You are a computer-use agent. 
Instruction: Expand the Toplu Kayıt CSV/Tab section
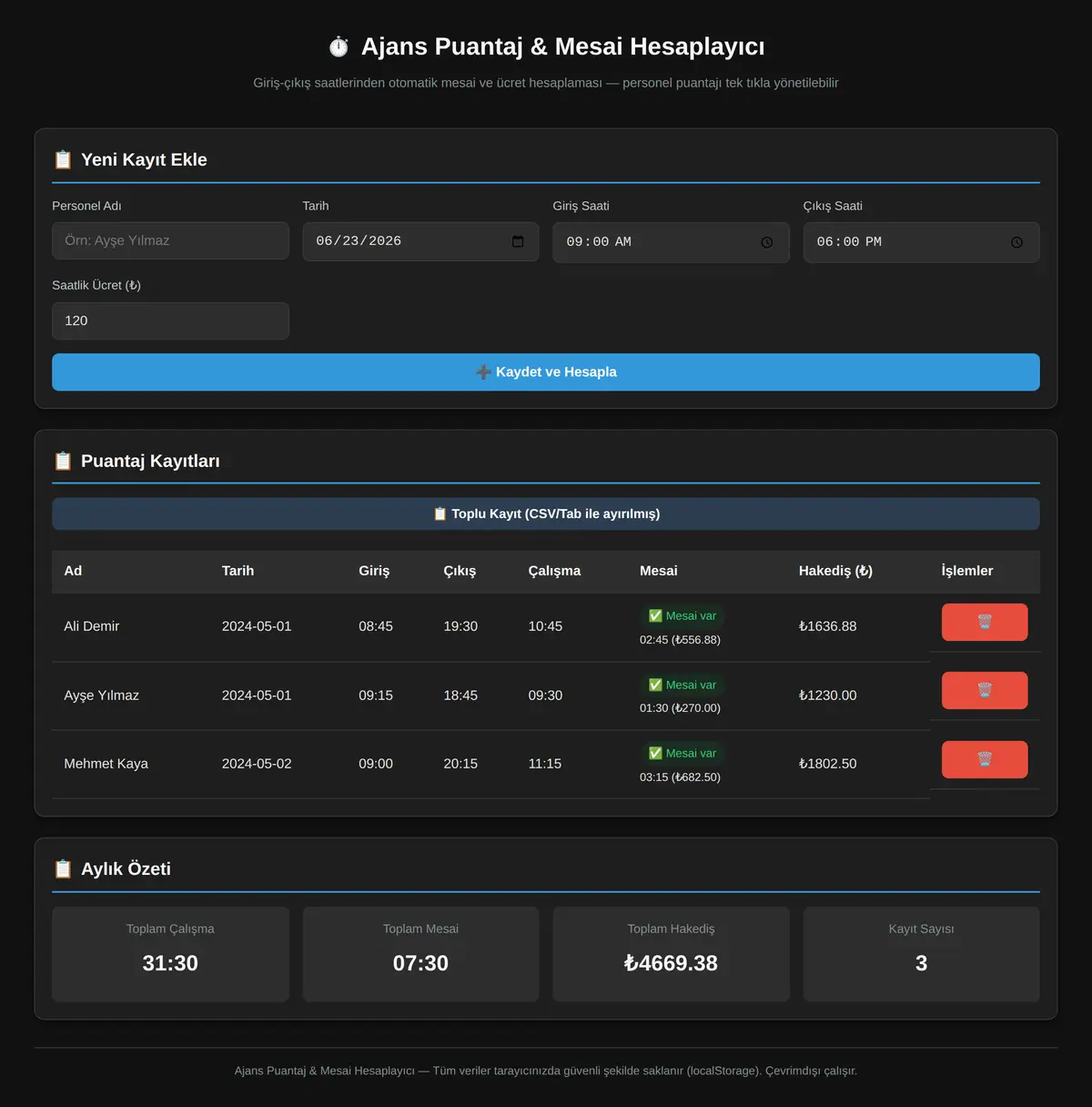click(x=546, y=513)
